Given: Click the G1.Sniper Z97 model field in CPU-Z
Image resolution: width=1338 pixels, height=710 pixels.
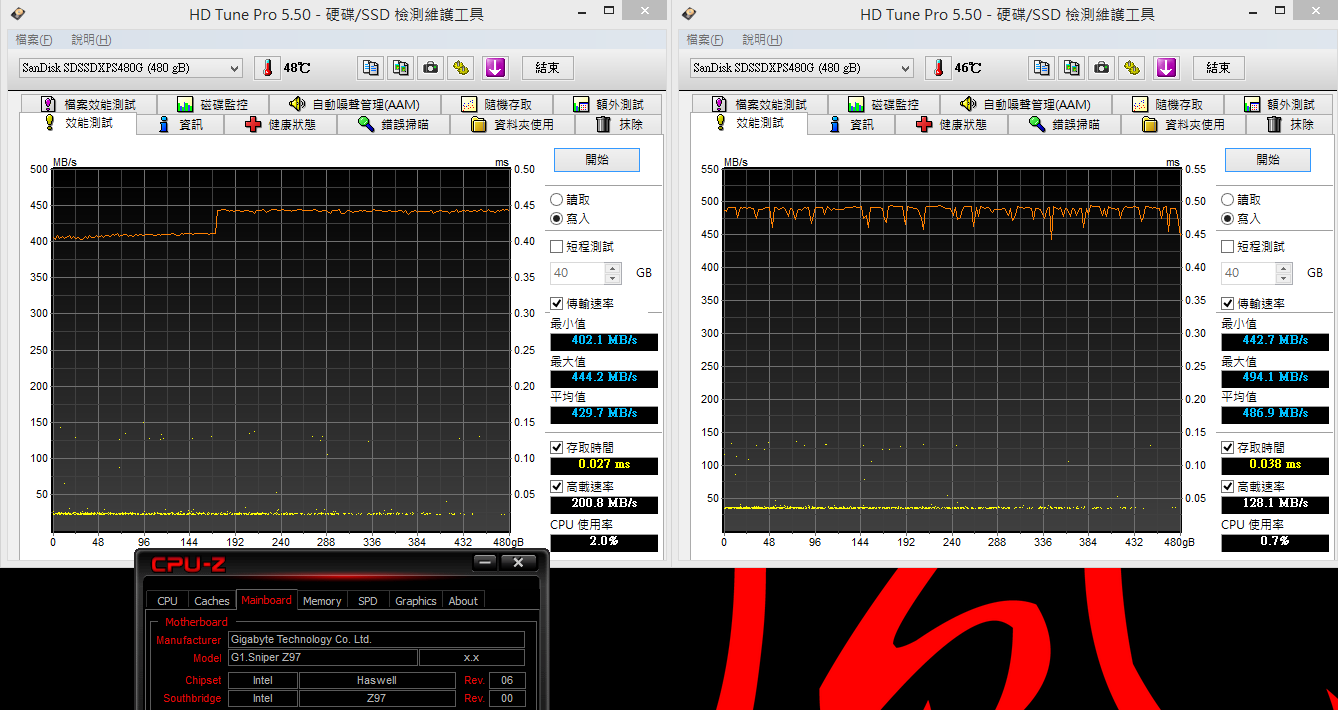Looking at the screenshot, I should [323, 658].
